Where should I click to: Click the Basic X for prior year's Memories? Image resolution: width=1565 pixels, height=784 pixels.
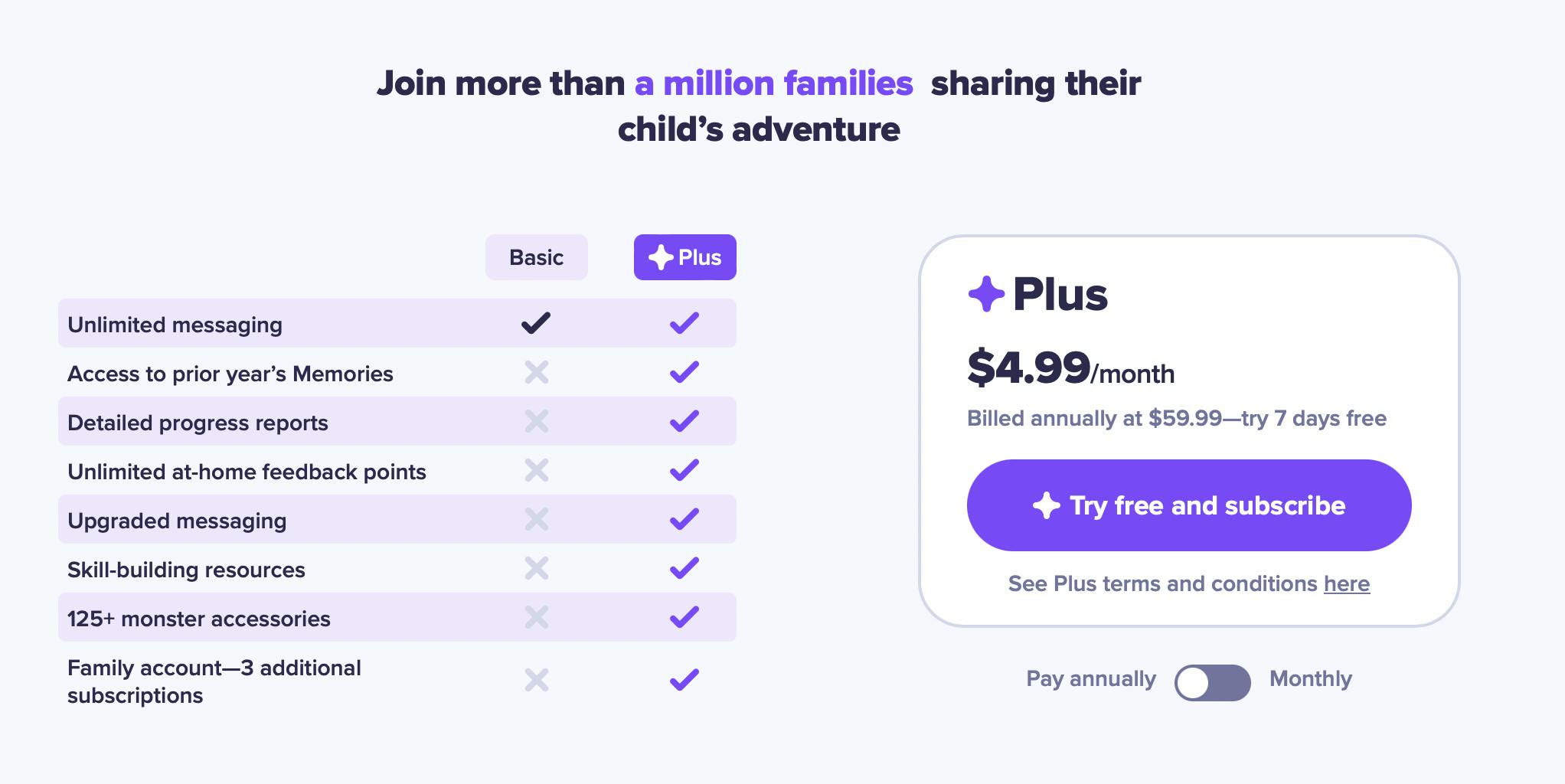coord(536,373)
